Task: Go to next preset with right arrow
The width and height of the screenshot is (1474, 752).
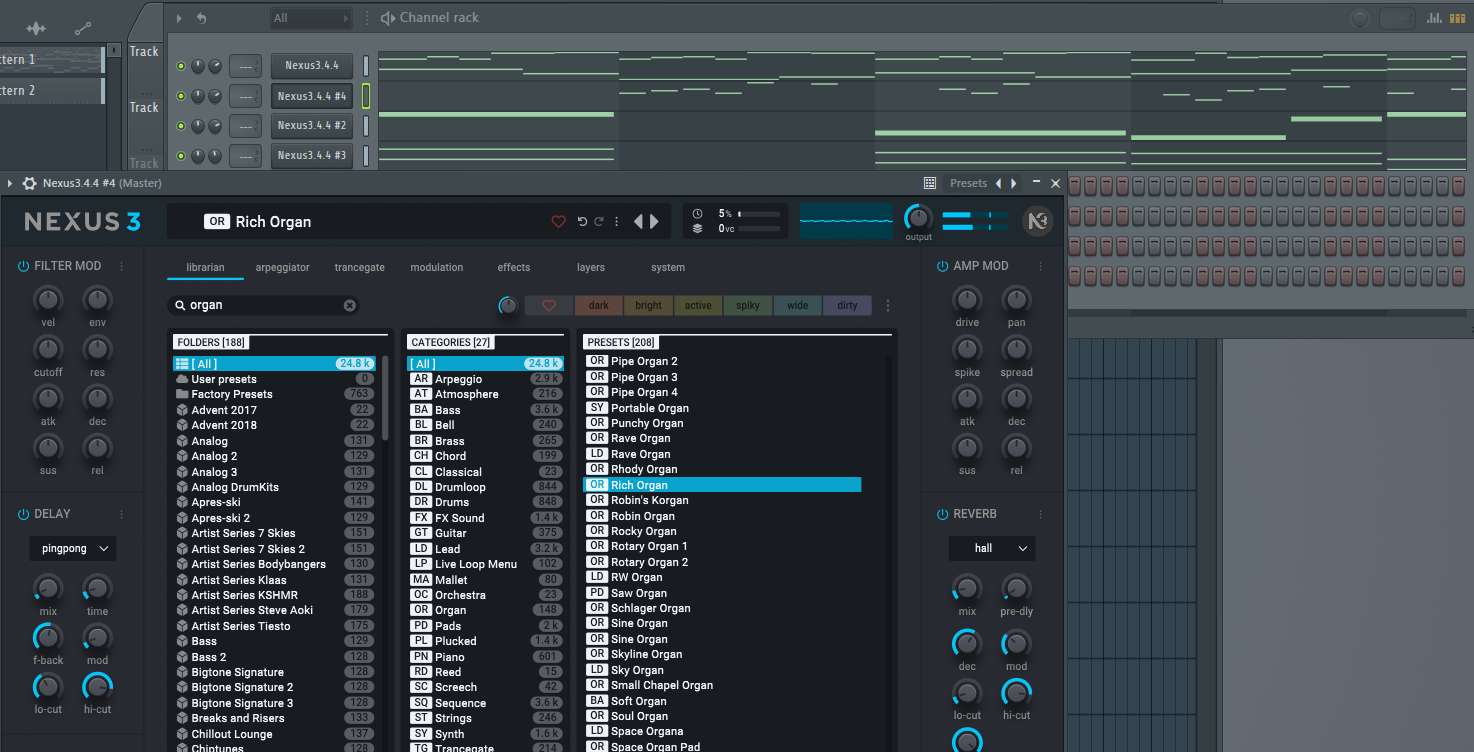Action: point(655,222)
